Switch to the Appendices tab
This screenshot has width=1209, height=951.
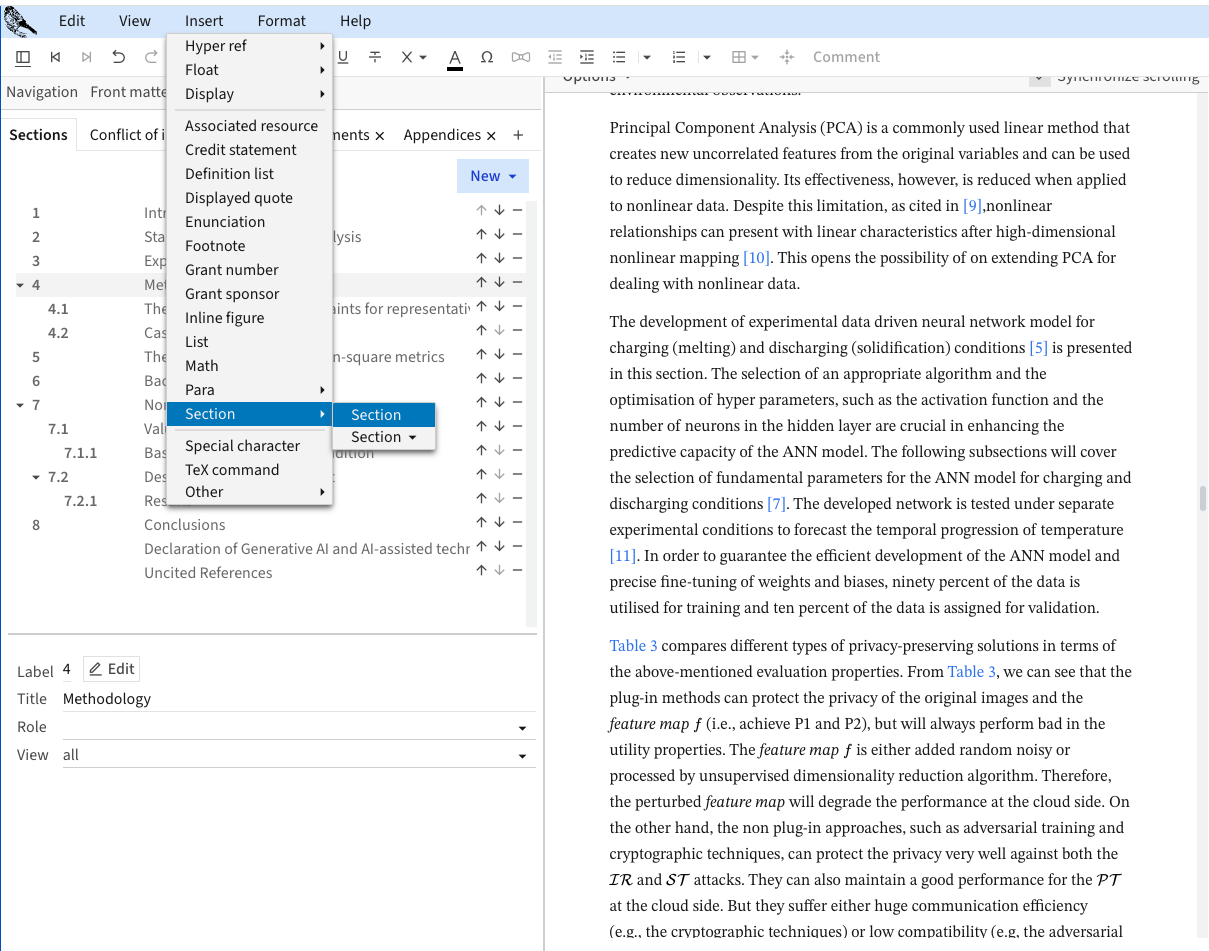pyautogui.click(x=442, y=135)
